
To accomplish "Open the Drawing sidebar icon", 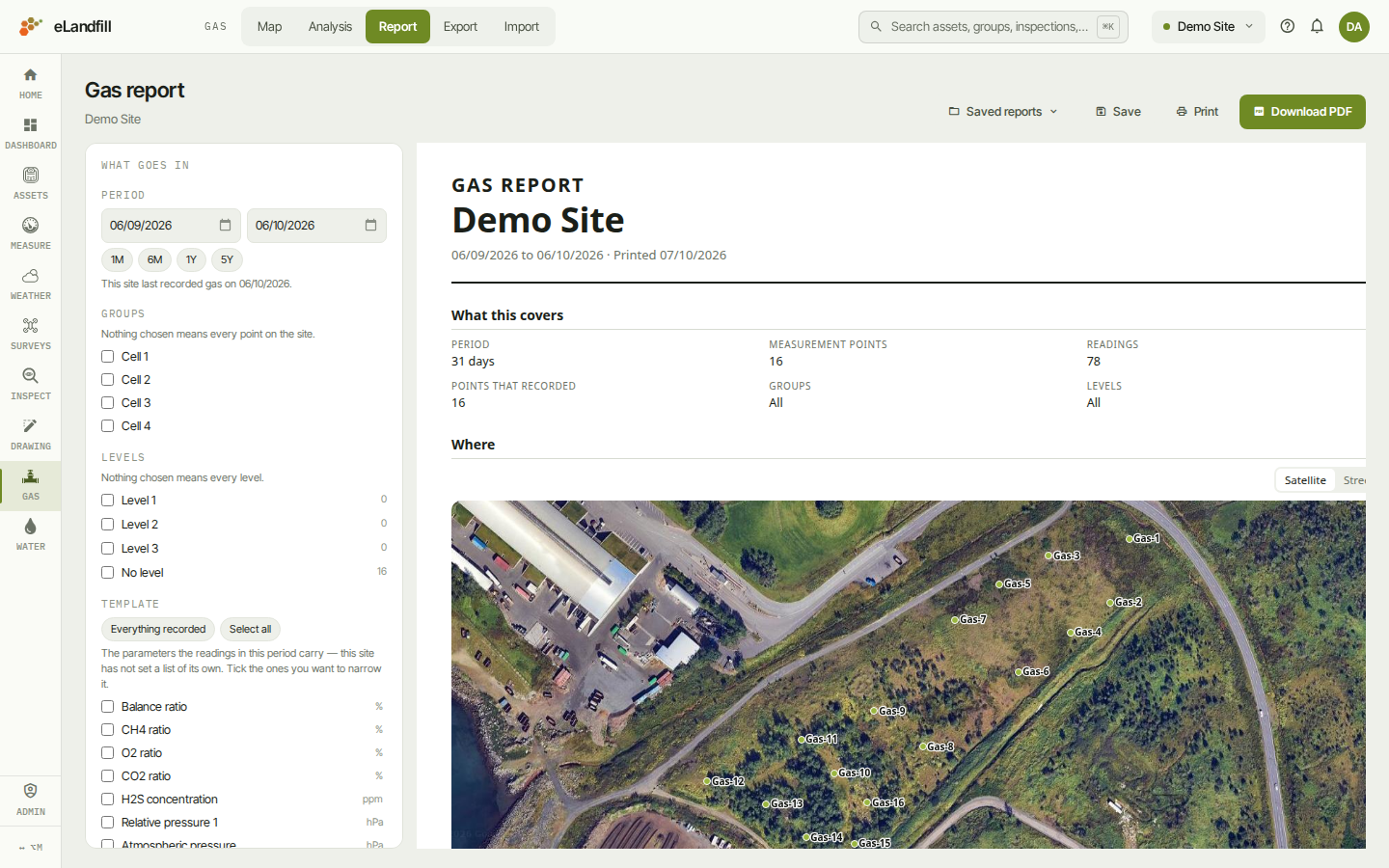I will 30,434.
